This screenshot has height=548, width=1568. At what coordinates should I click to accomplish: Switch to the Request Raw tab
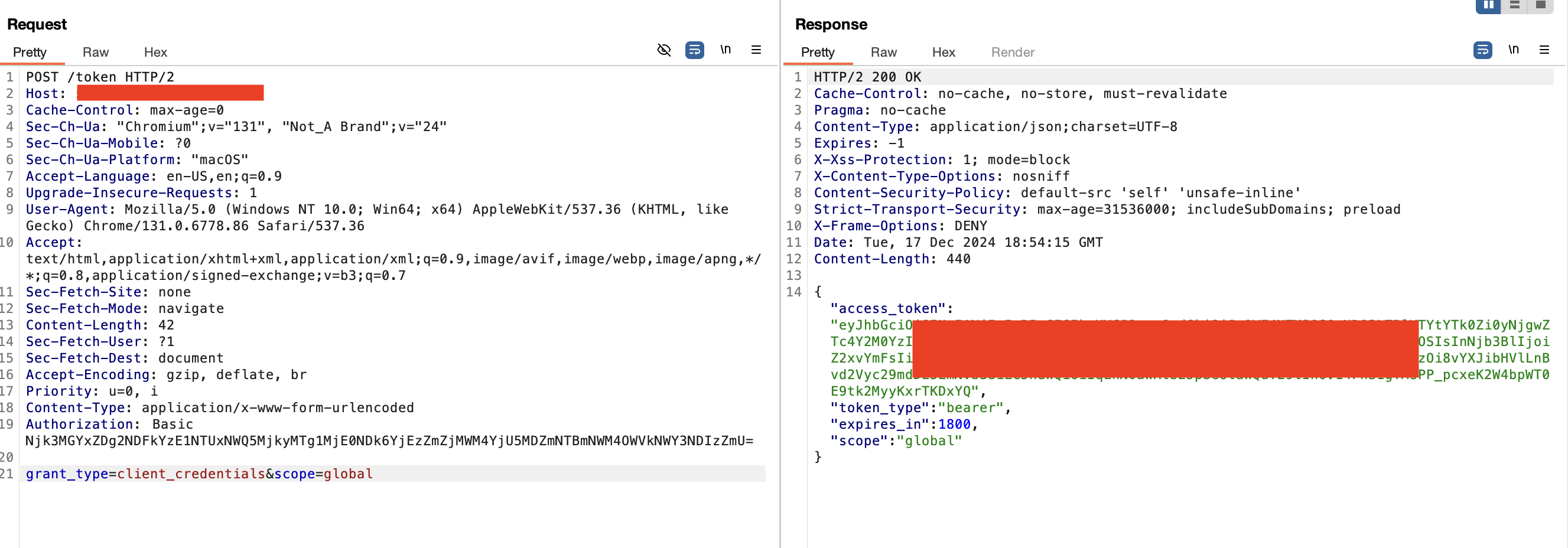[96, 53]
